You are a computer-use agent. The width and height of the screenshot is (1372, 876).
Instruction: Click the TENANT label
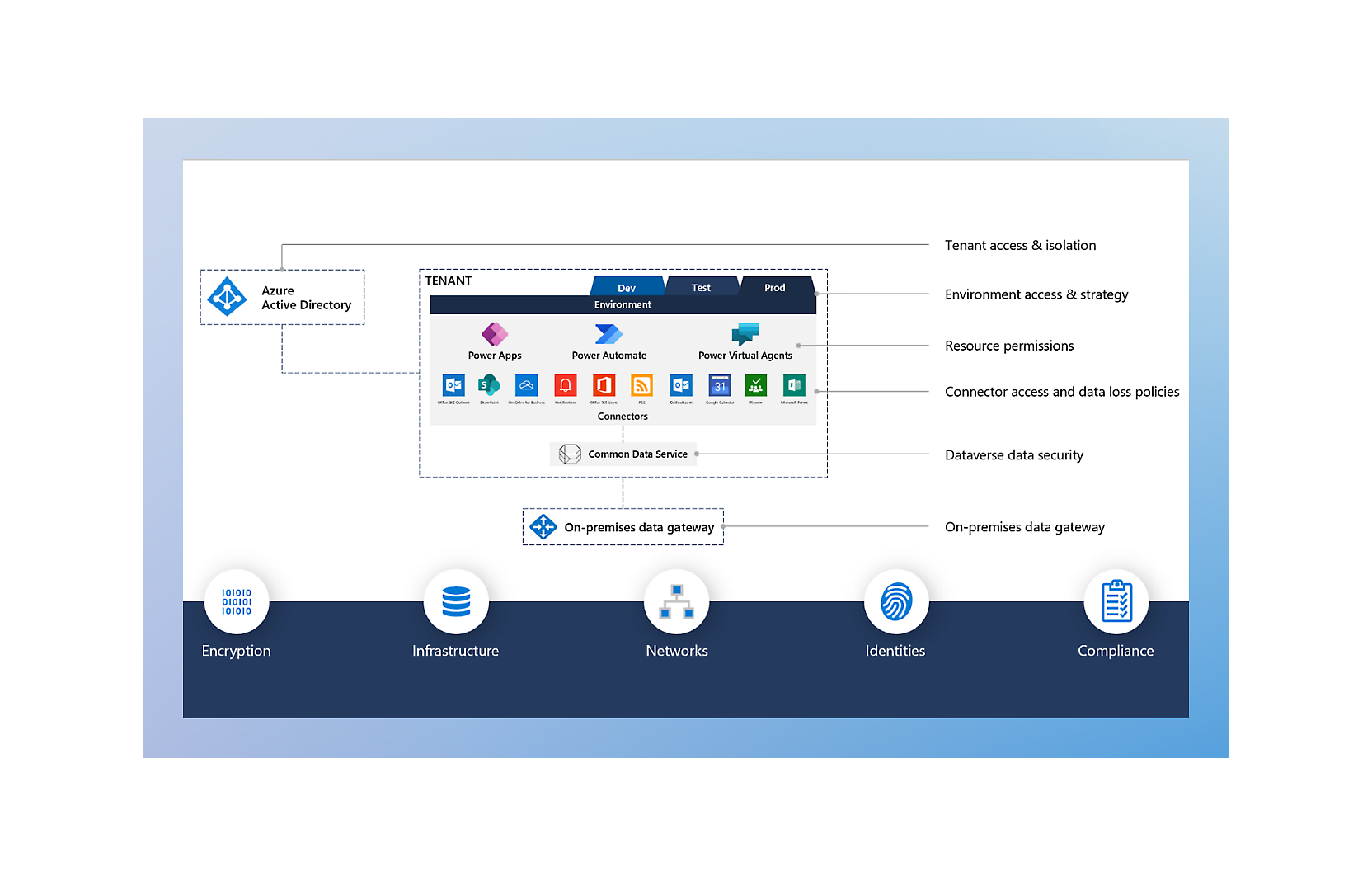[449, 280]
